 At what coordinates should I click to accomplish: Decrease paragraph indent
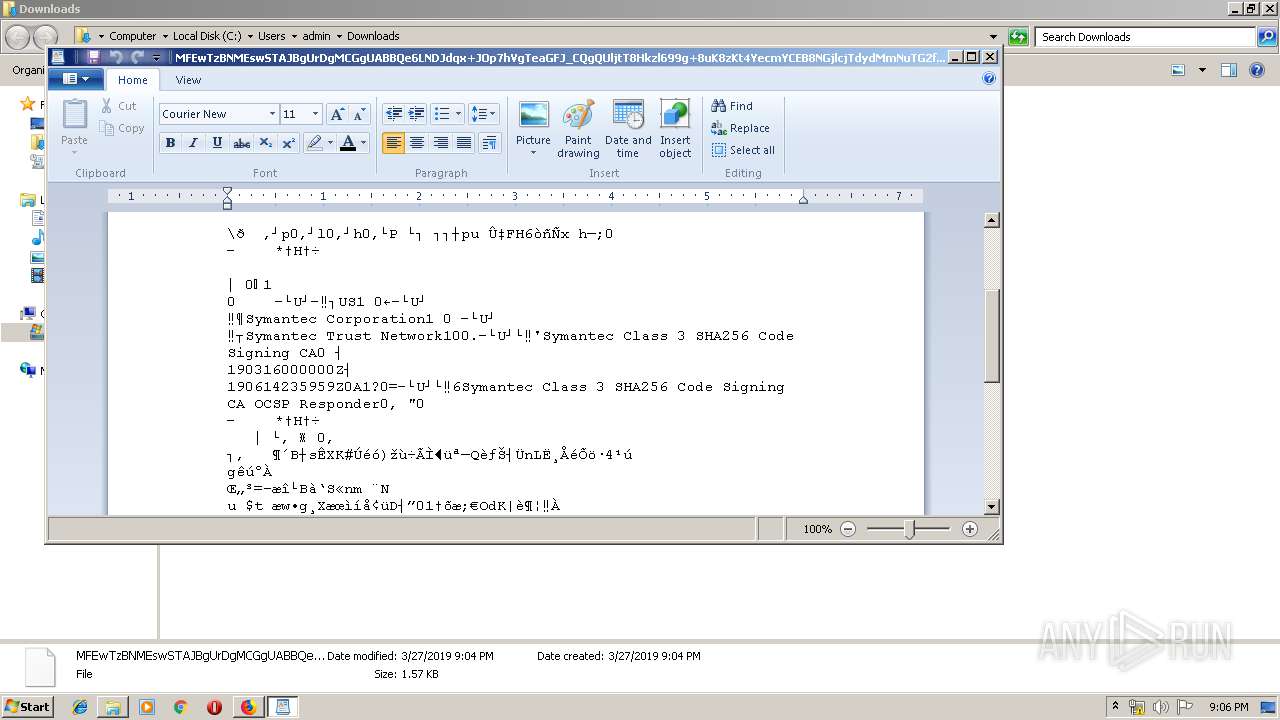[x=394, y=114]
